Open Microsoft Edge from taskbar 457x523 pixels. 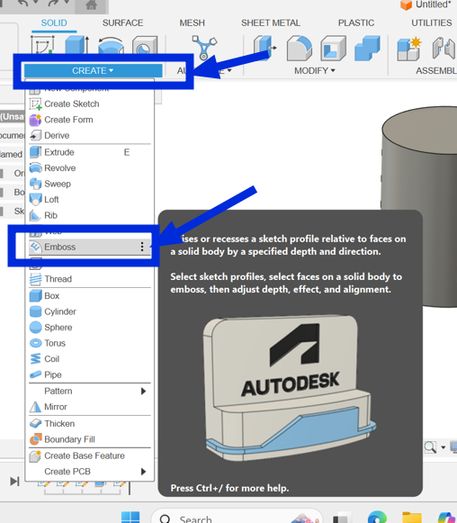click(377, 516)
